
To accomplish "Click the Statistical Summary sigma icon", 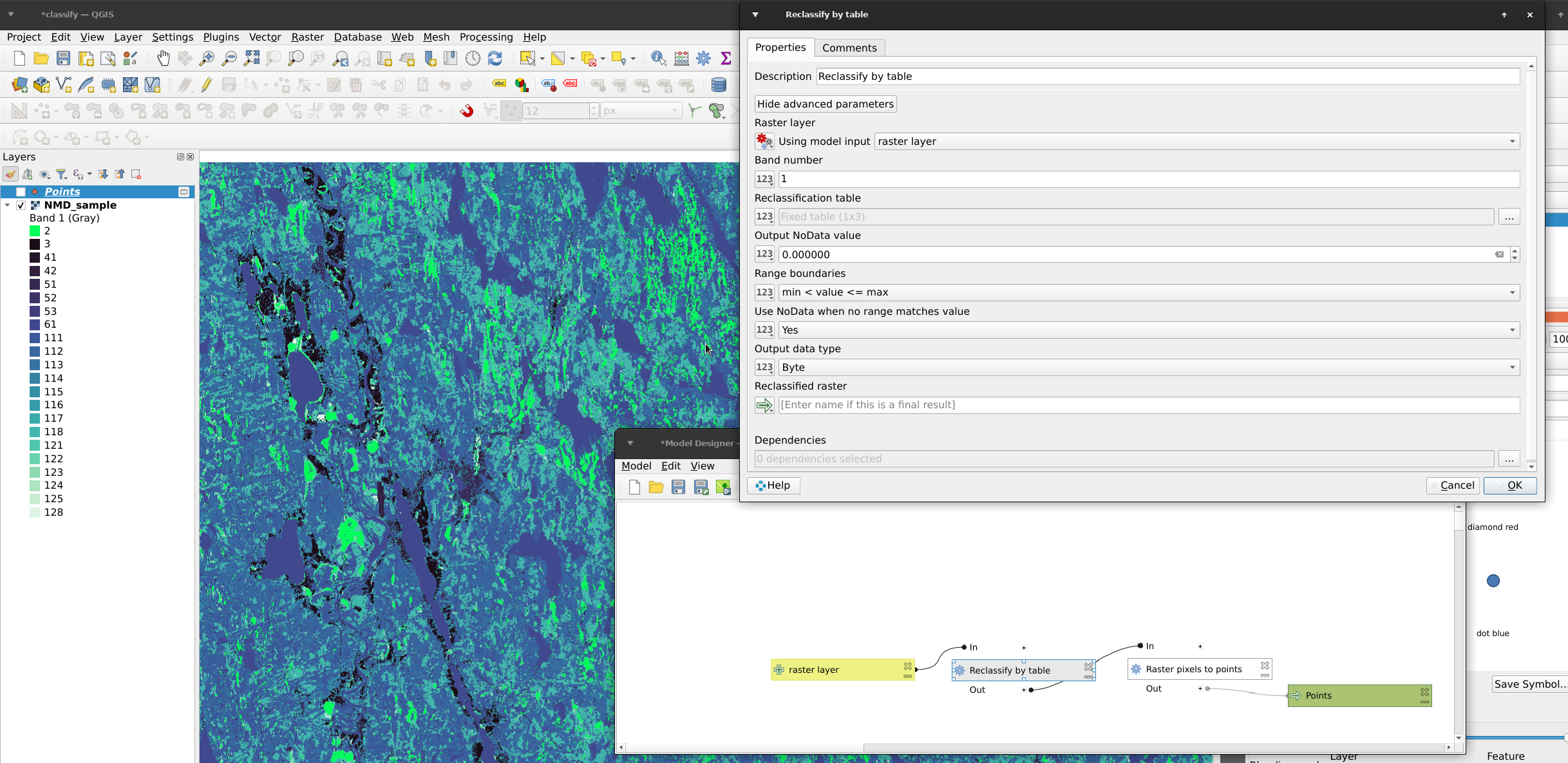I will point(726,59).
